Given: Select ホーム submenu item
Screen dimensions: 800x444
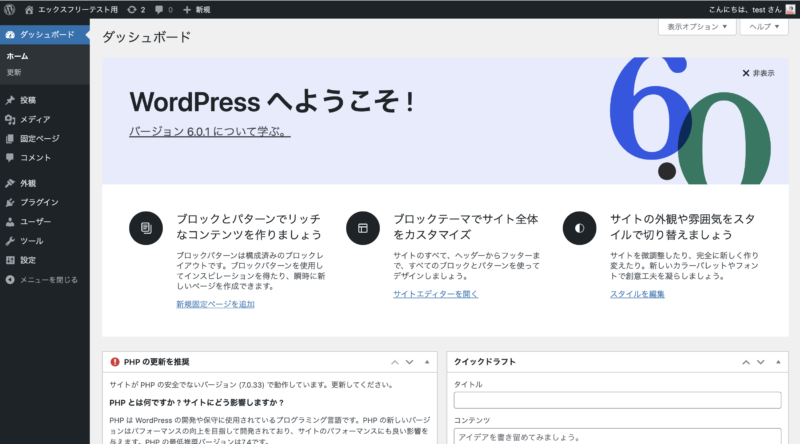Looking at the screenshot, I should coord(17,56).
